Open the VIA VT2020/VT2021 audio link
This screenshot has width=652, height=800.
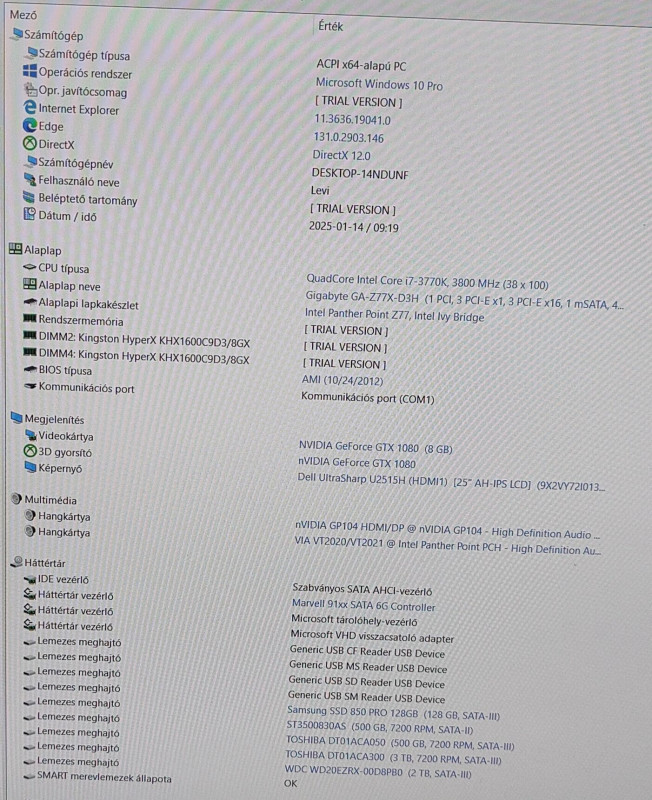[x=447, y=546]
